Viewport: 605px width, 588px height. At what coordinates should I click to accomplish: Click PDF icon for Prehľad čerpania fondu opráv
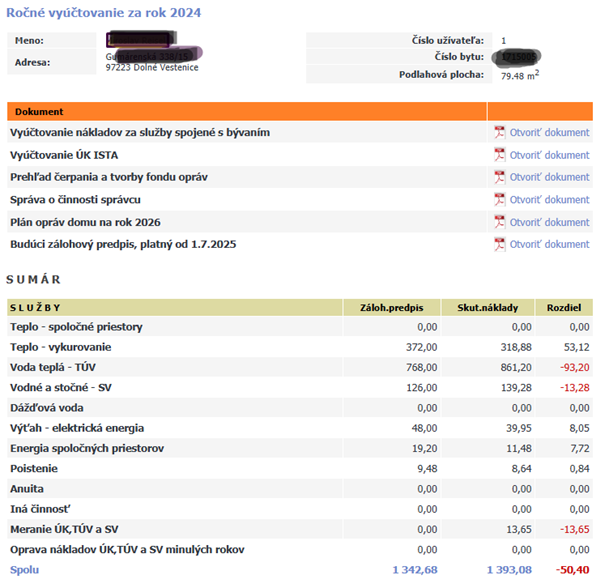tap(500, 177)
